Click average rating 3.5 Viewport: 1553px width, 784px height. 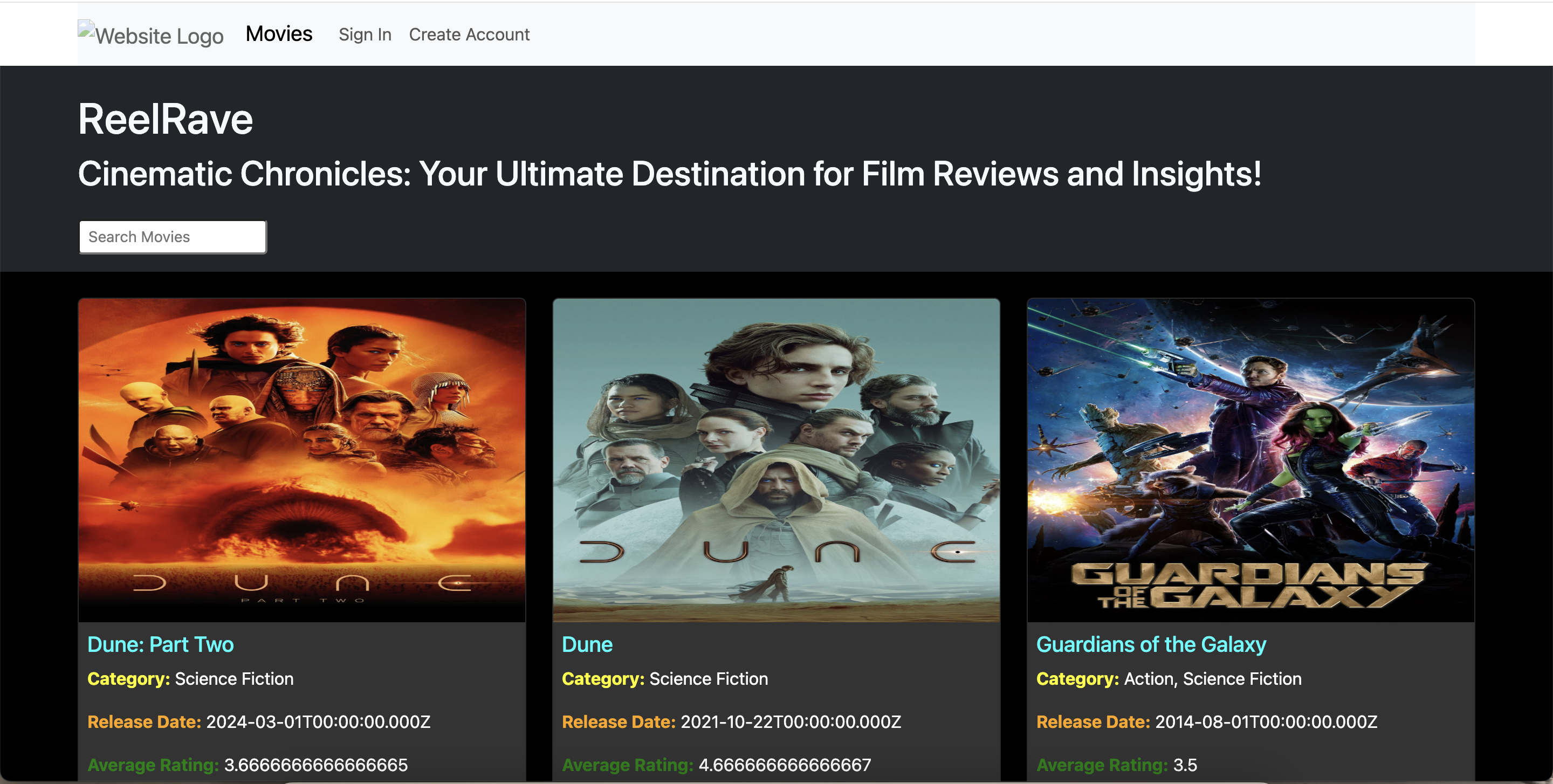click(x=1185, y=765)
